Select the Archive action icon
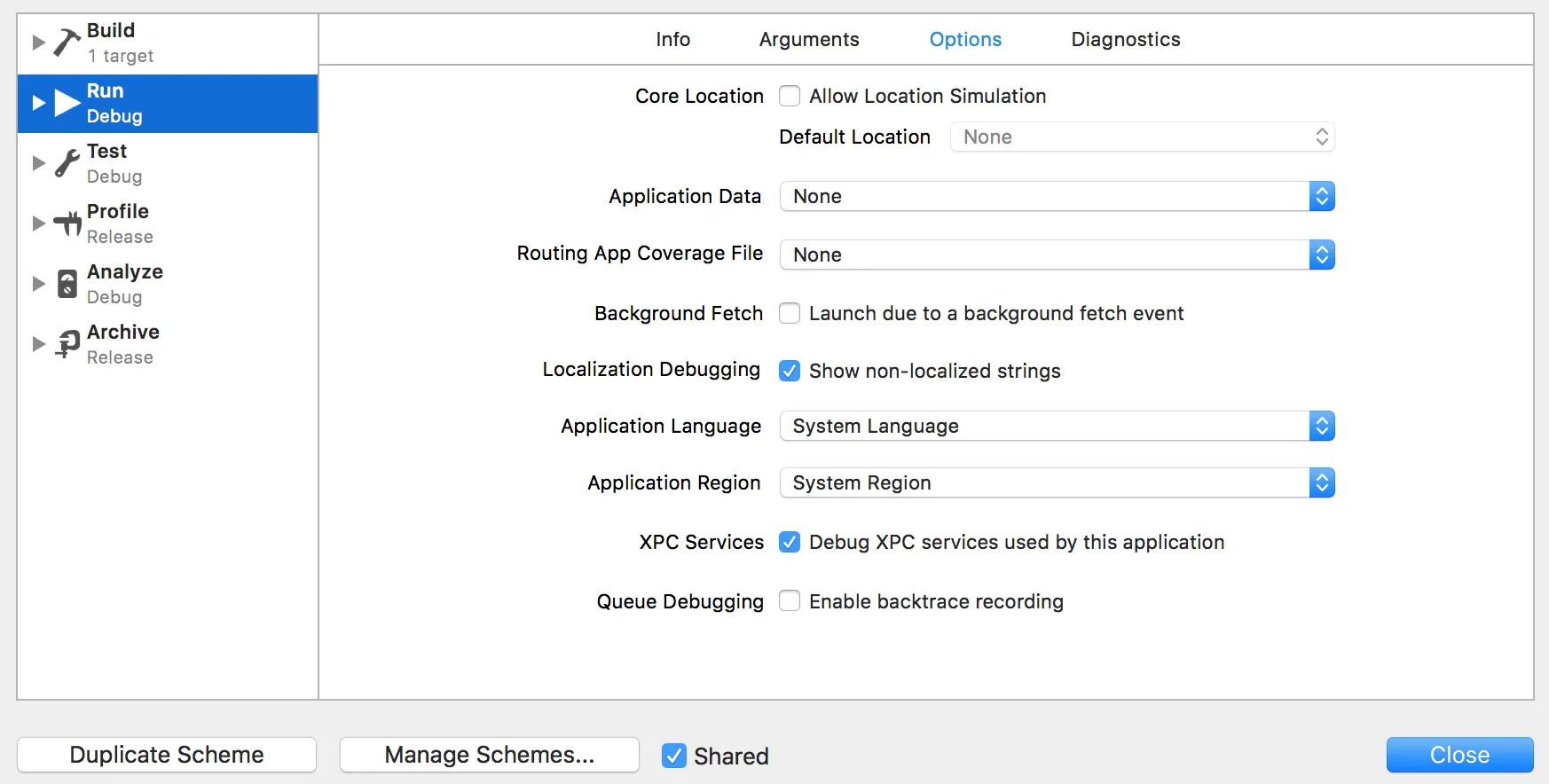Screen dimensions: 1549x784 tap(67, 344)
